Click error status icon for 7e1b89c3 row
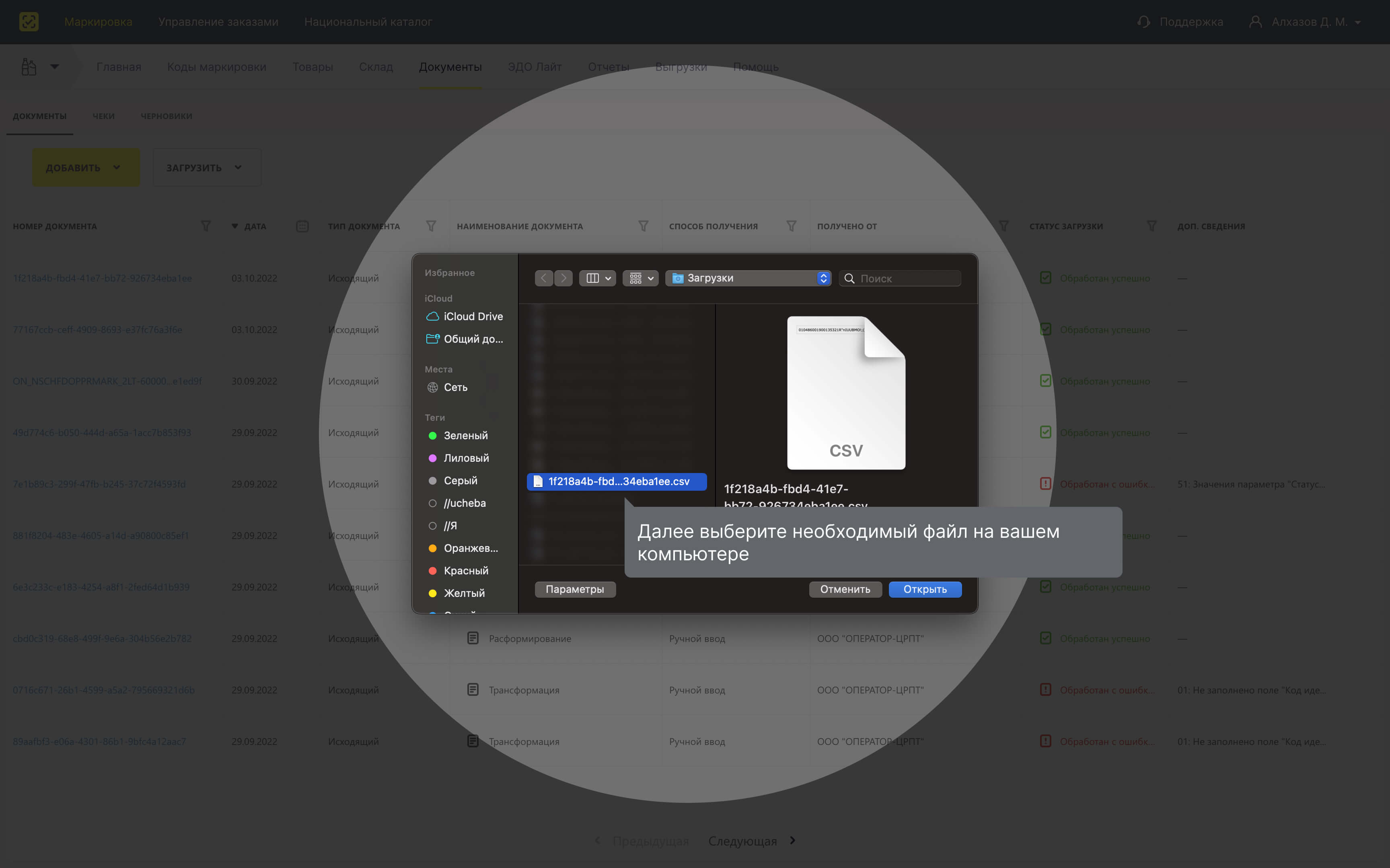The height and width of the screenshot is (868, 1390). (1046, 484)
